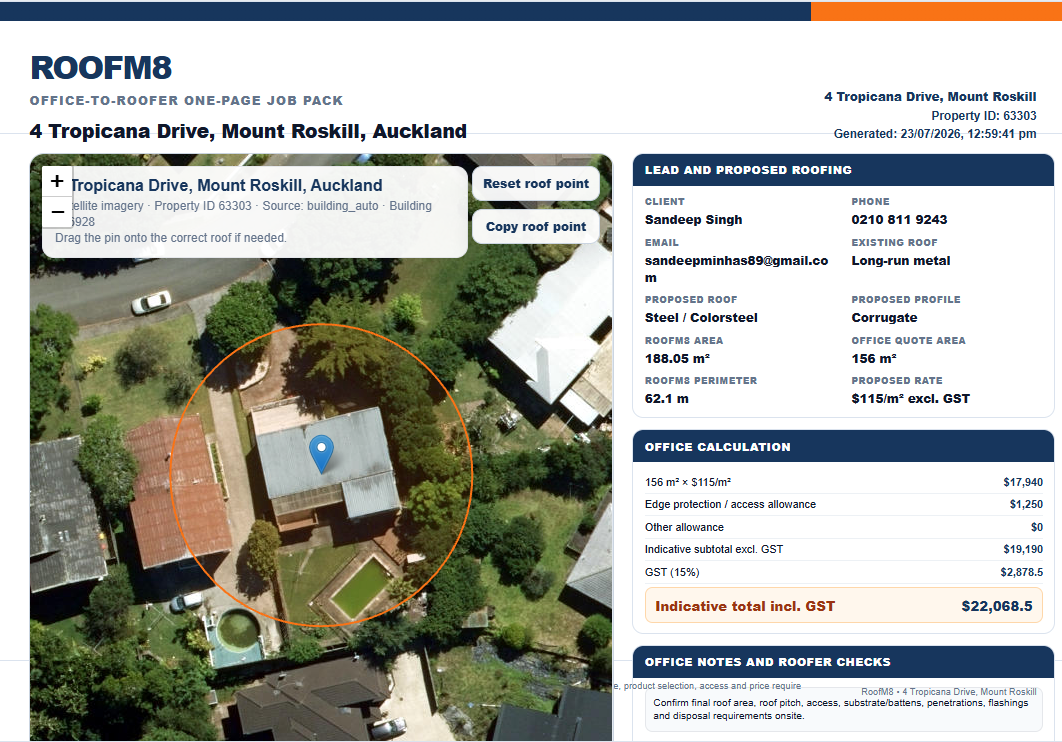Click the blue roof location pin
The image size is (1062, 742).
321,454
